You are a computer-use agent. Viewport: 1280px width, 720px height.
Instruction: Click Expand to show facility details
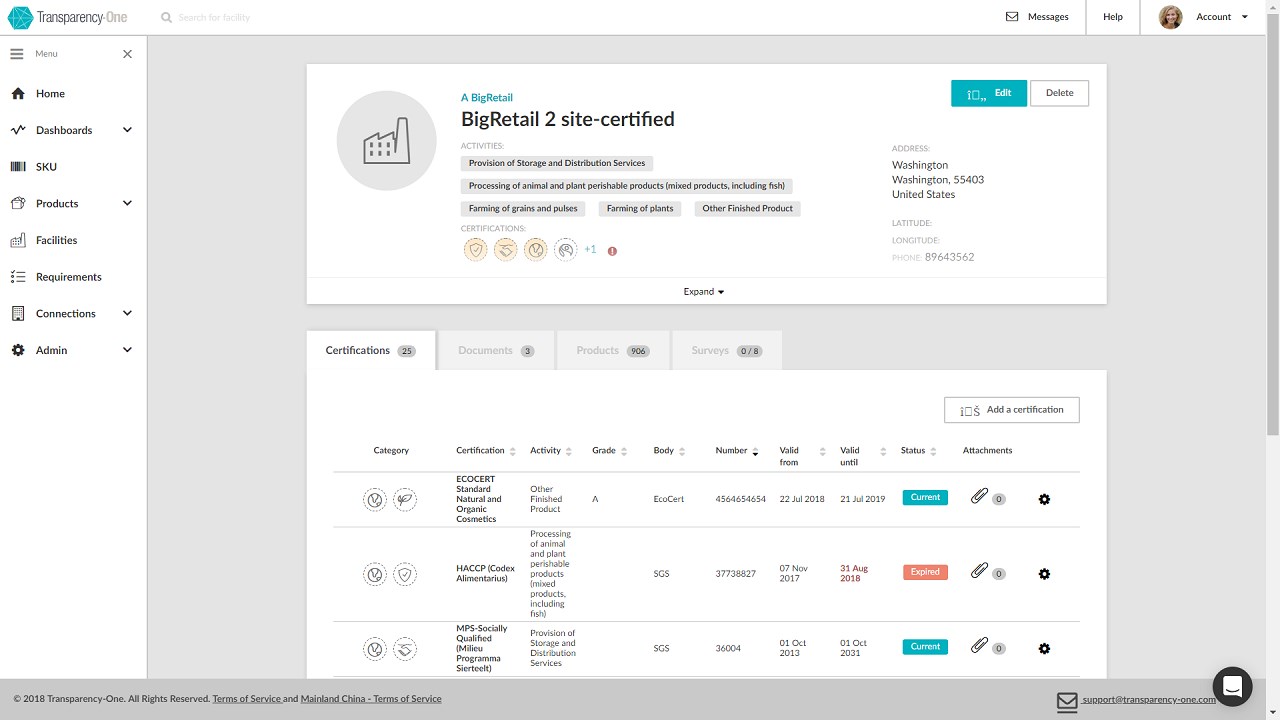[704, 292]
